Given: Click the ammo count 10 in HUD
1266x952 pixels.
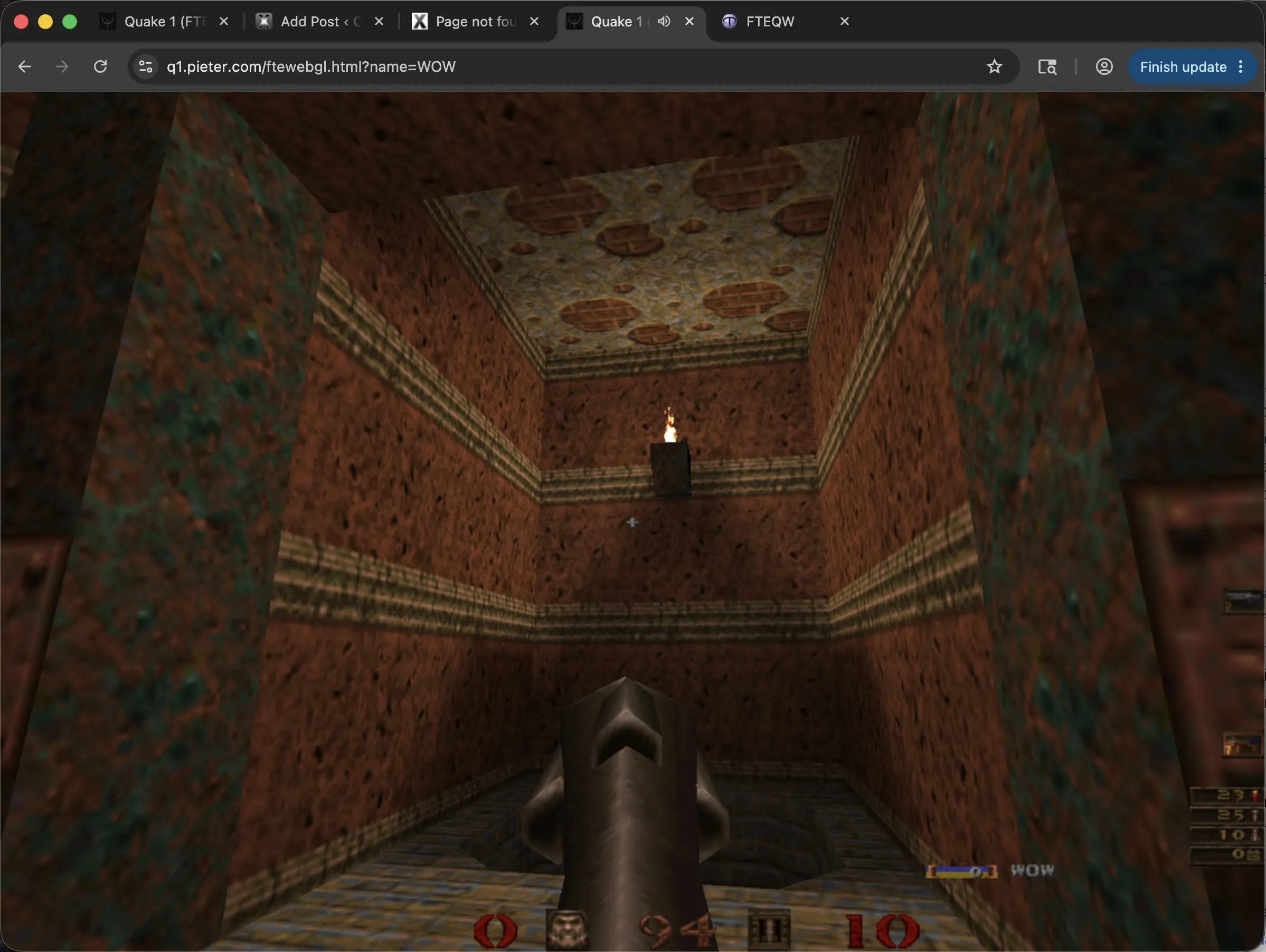Looking at the screenshot, I should click(x=883, y=931).
